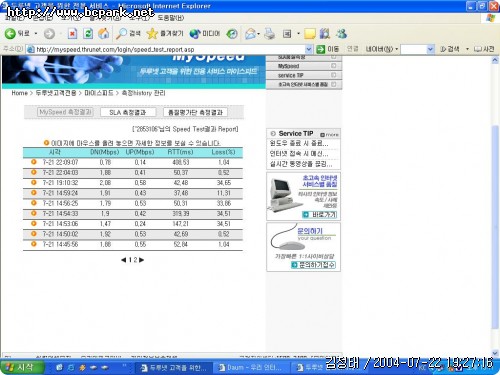Click the Mail envelope toolbar icon
Screen dimensions: 500x375
(250, 33)
